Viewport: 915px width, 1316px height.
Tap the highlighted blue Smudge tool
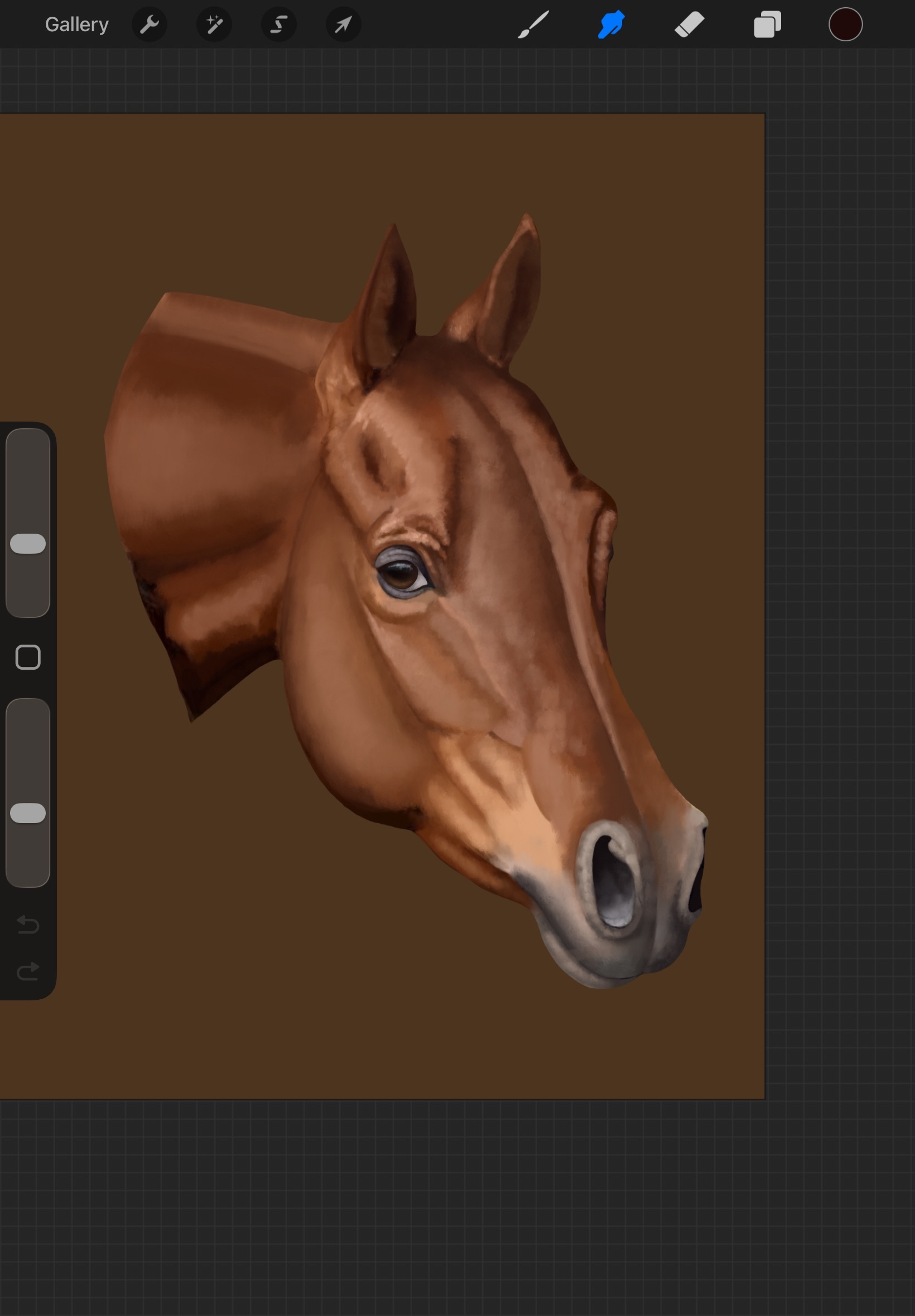[611, 25]
